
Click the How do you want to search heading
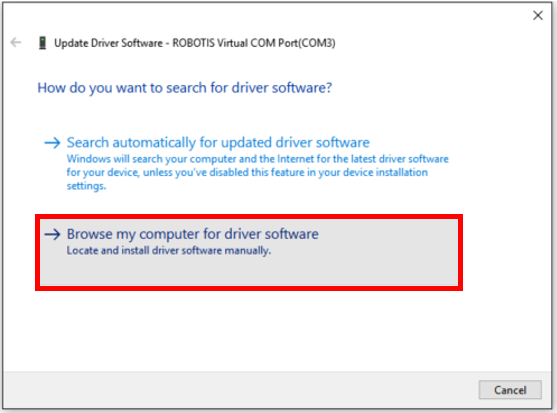[185, 88]
